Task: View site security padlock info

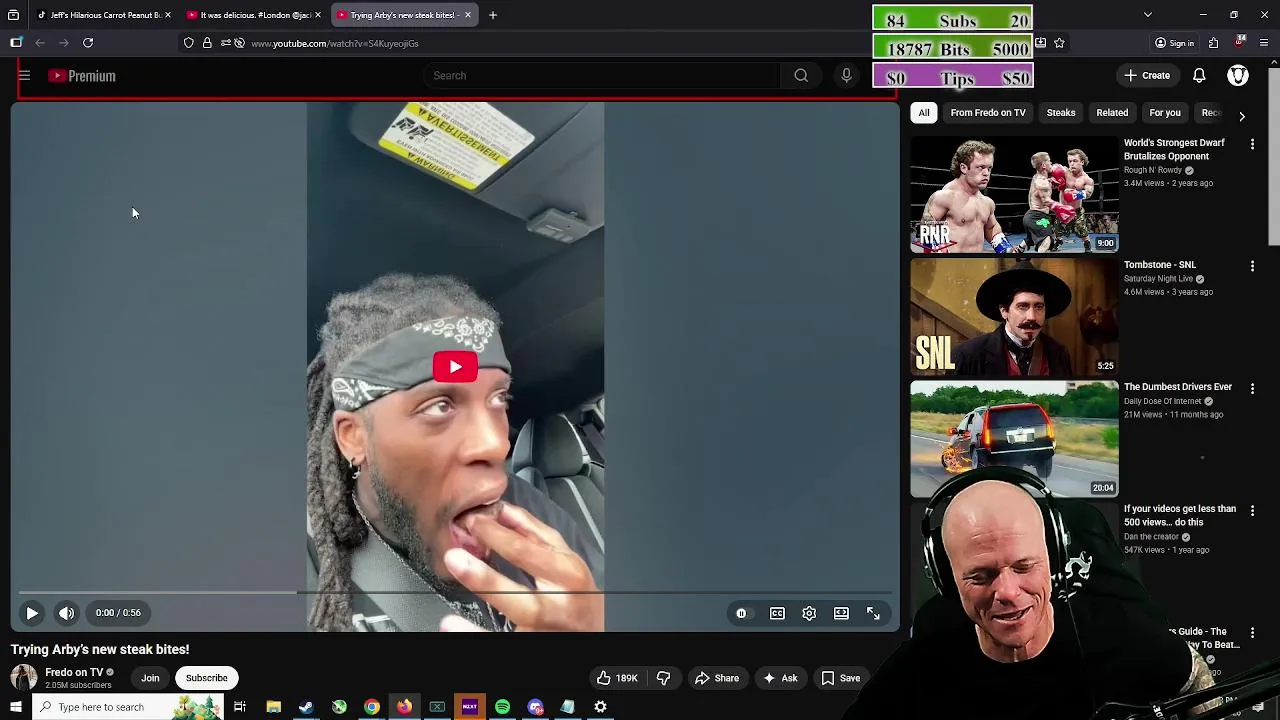Action: tap(207, 43)
